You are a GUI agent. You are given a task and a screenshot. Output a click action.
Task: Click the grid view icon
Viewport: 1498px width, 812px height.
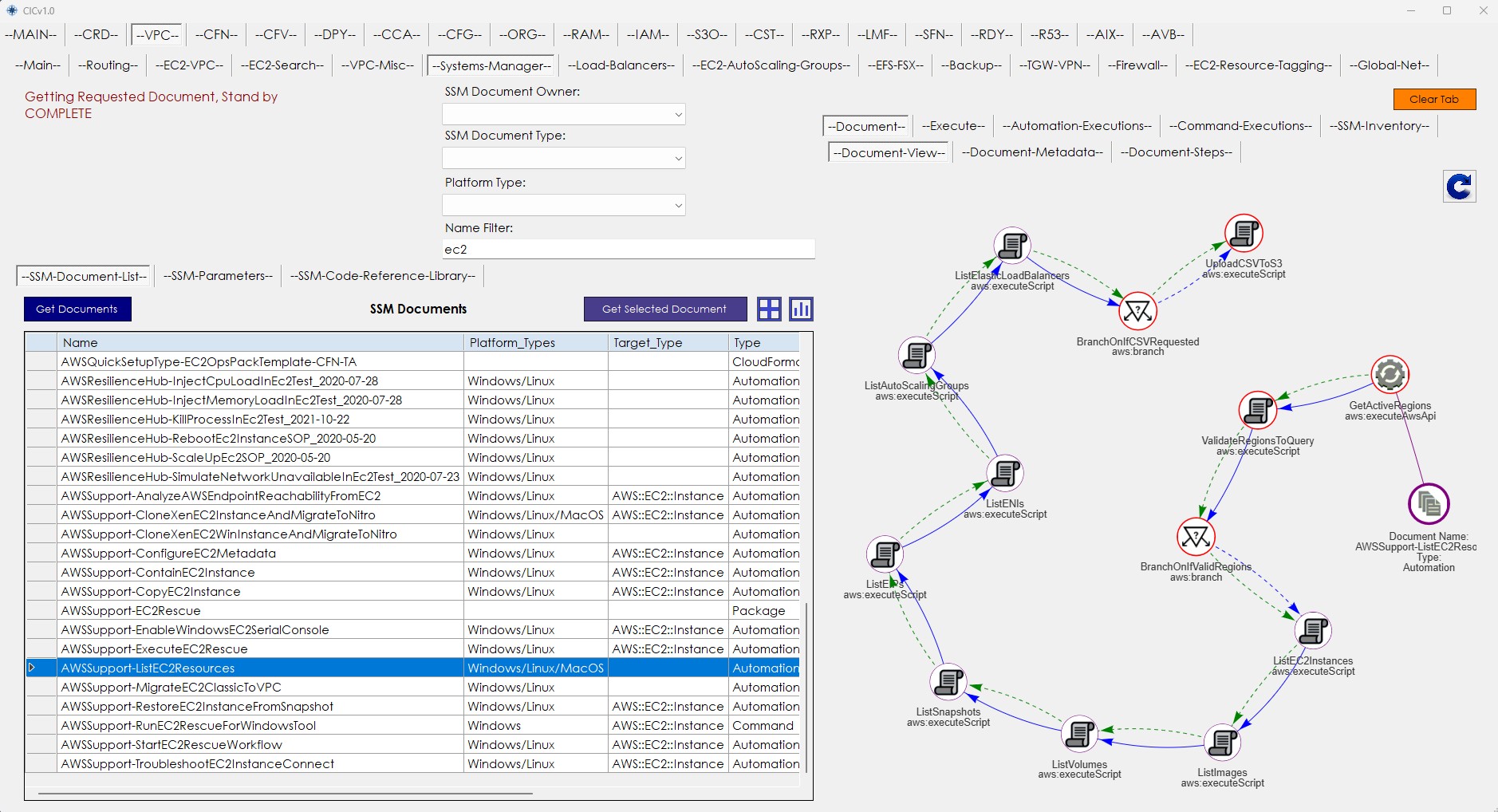coord(769,309)
